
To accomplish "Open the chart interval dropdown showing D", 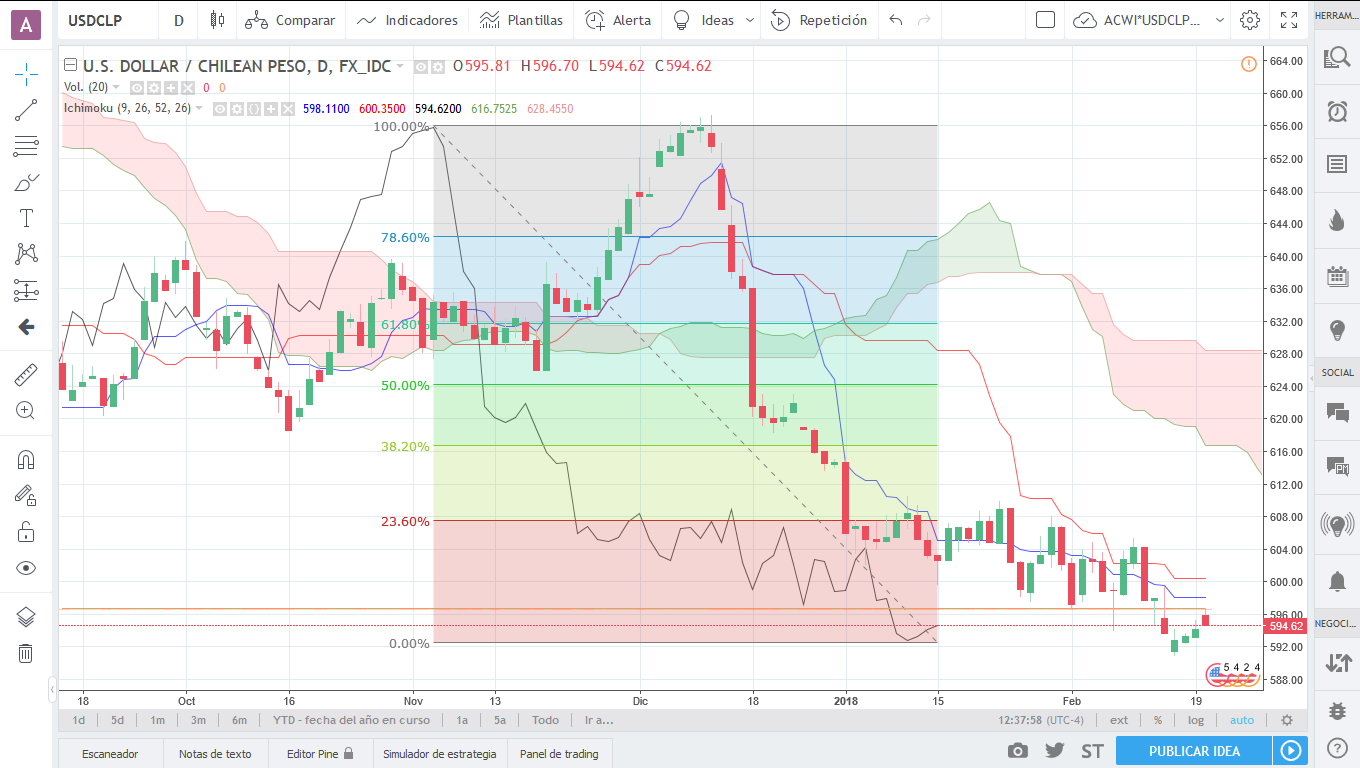I will pos(178,20).
